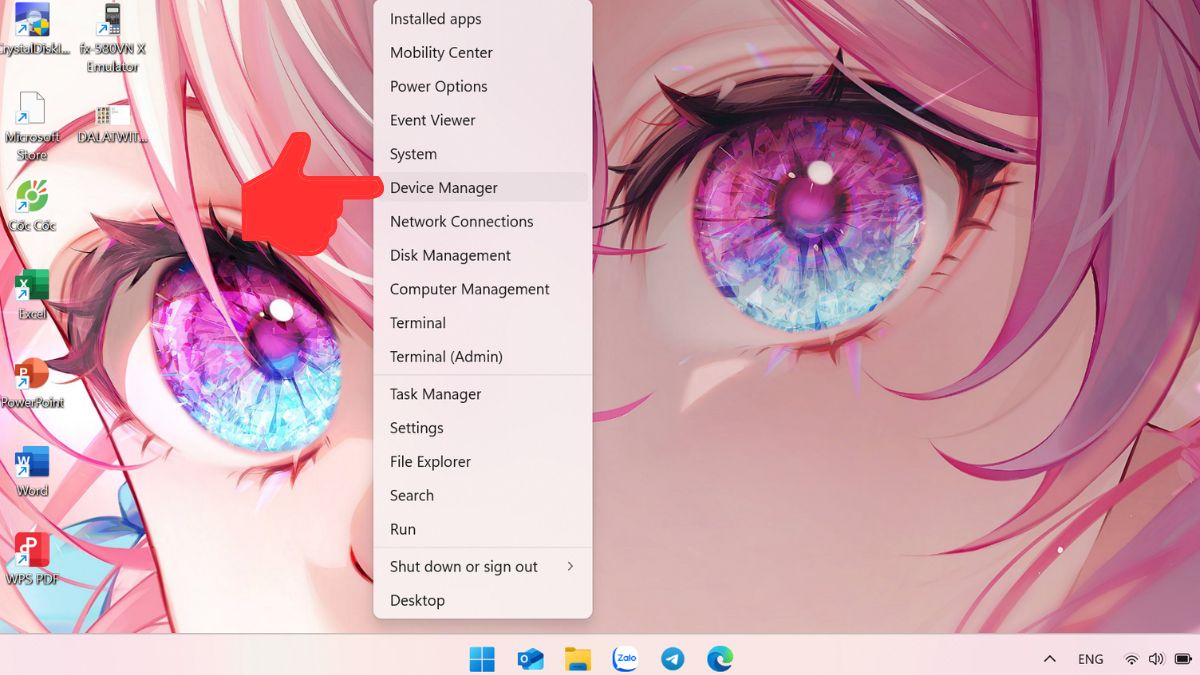Open Mobility Center from the menu
This screenshot has width=1200, height=675.
tap(483, 52)
